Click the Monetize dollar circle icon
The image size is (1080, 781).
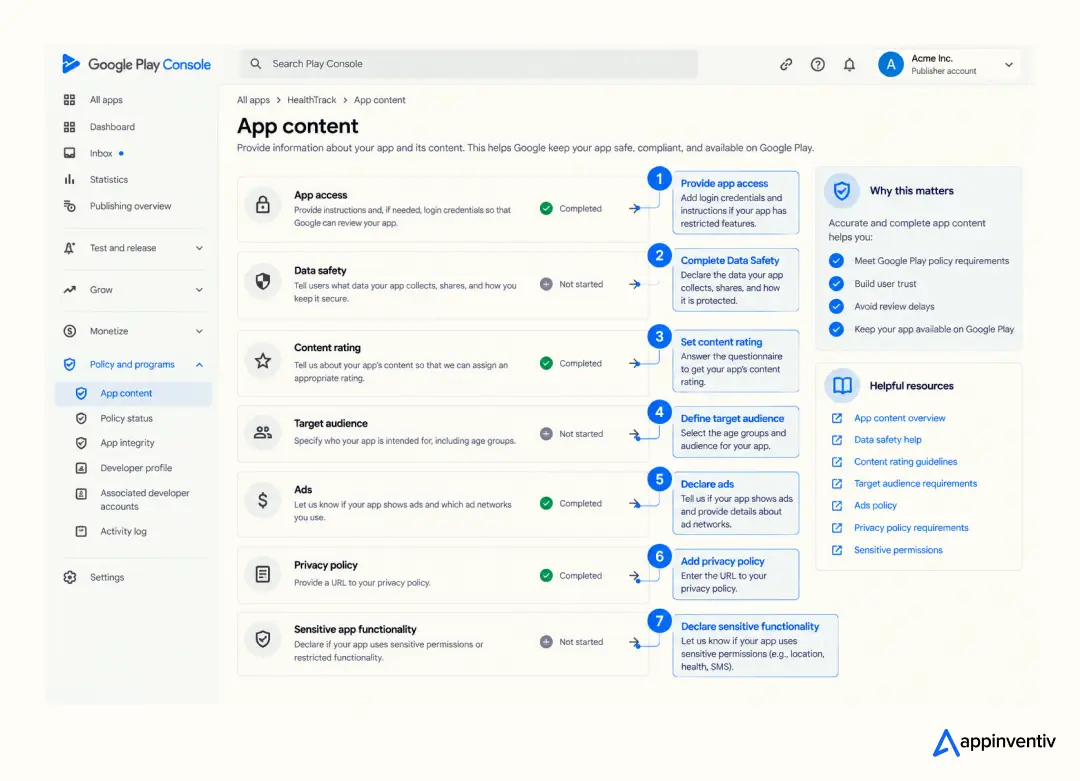(x=70, y=331)
